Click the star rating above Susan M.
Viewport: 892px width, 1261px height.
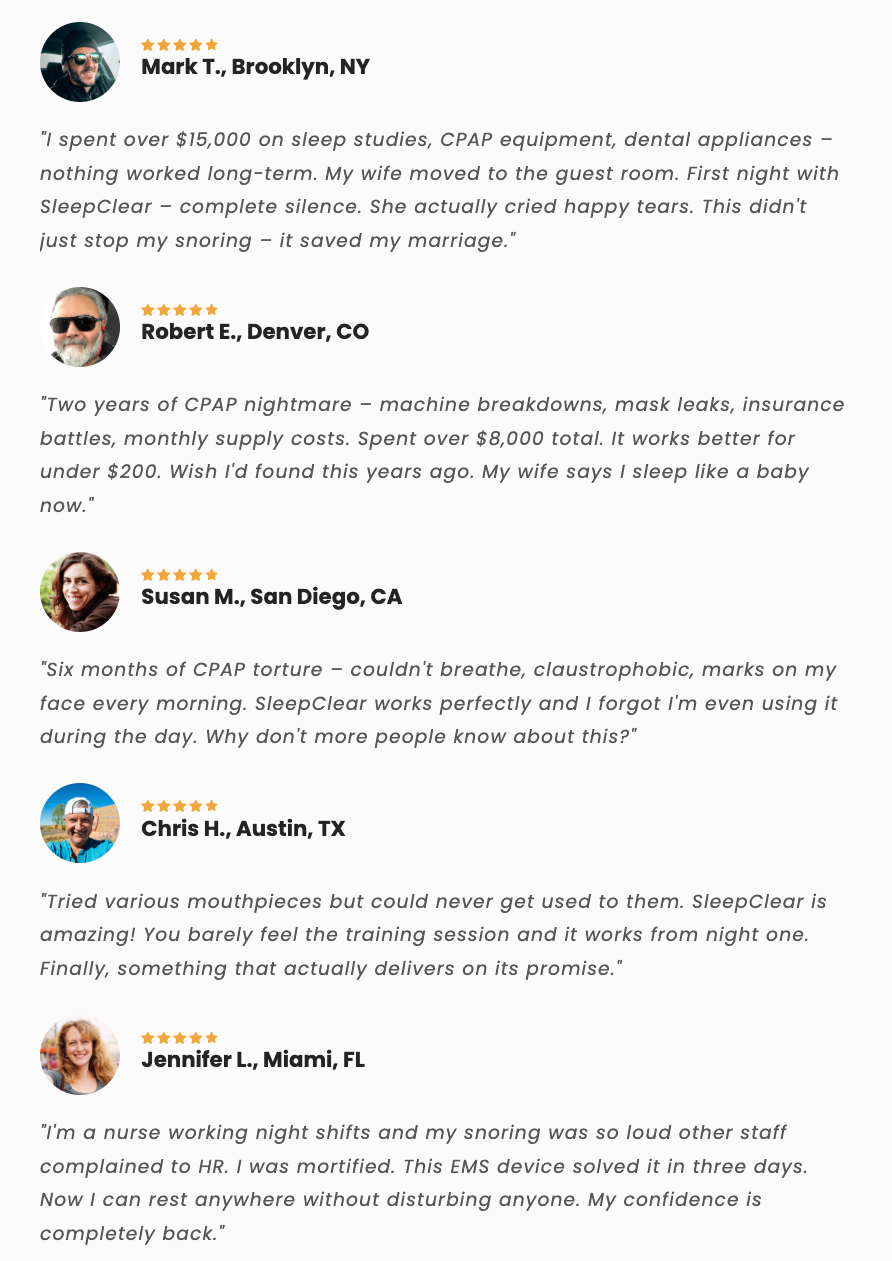coord(179,575)
